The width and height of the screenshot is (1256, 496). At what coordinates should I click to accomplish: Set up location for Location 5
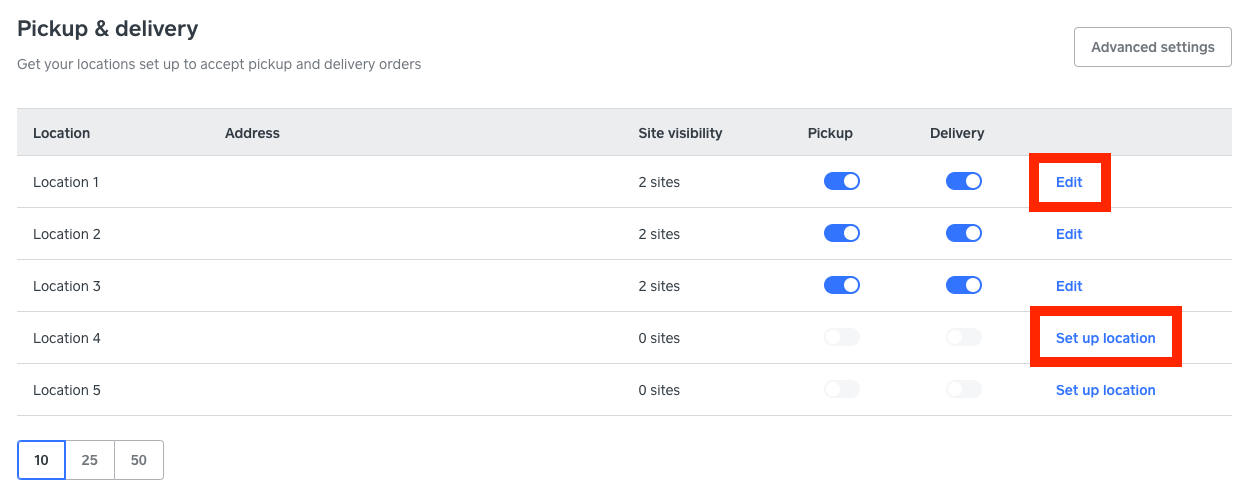1105,390
